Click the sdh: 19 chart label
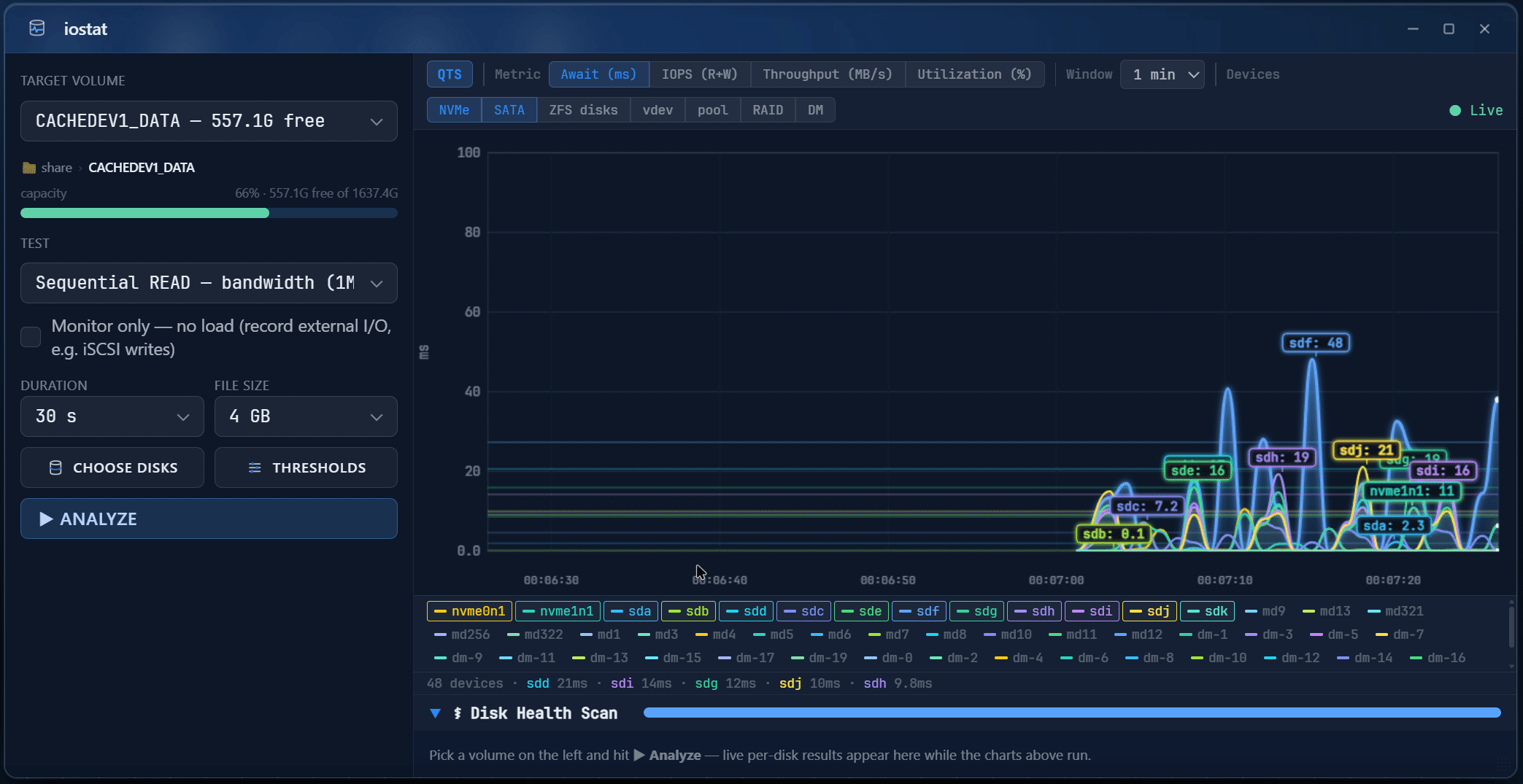1523x784 pixels. [x=1282, y=457]
